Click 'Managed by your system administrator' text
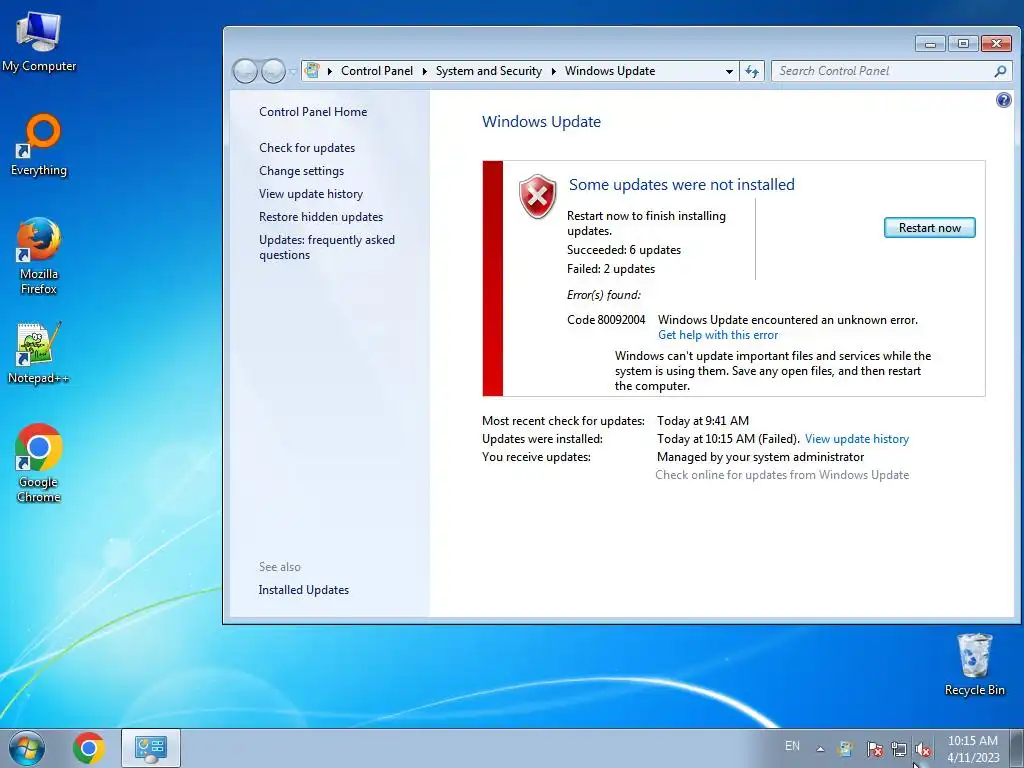The image size is (1024, 768). (760, 457)
